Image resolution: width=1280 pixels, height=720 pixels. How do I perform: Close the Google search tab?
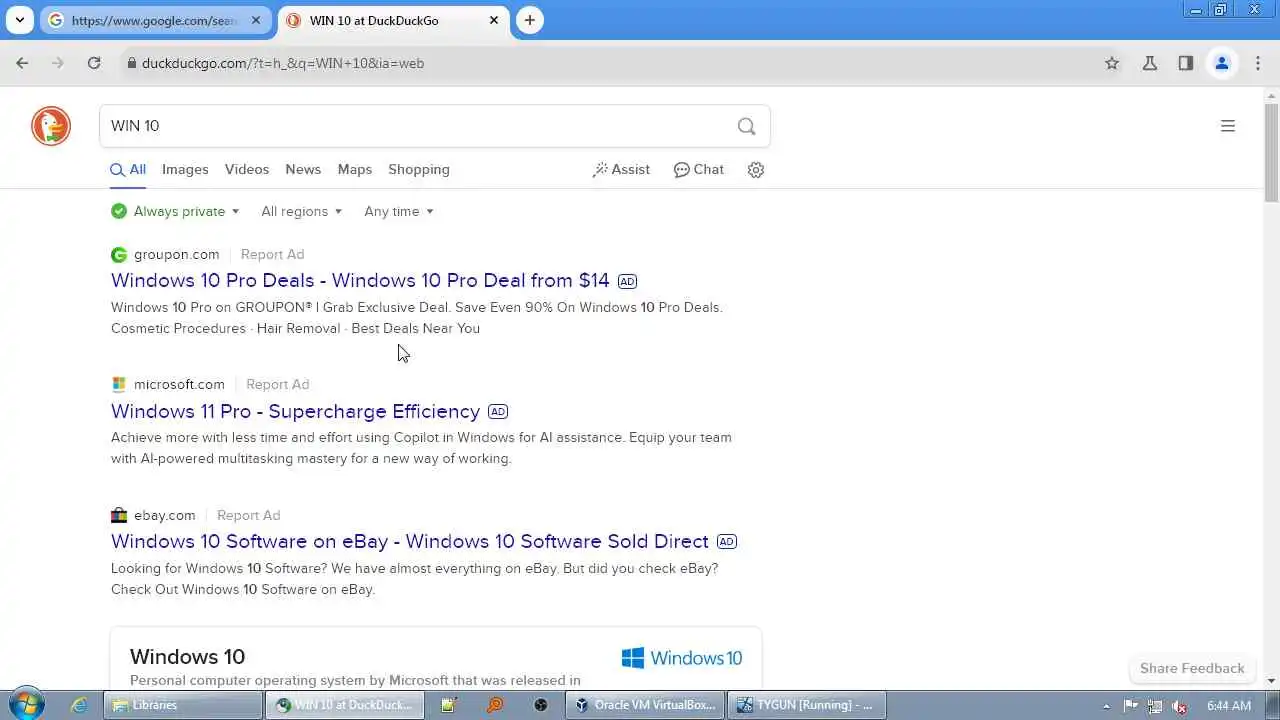click(x=256, y=20)
